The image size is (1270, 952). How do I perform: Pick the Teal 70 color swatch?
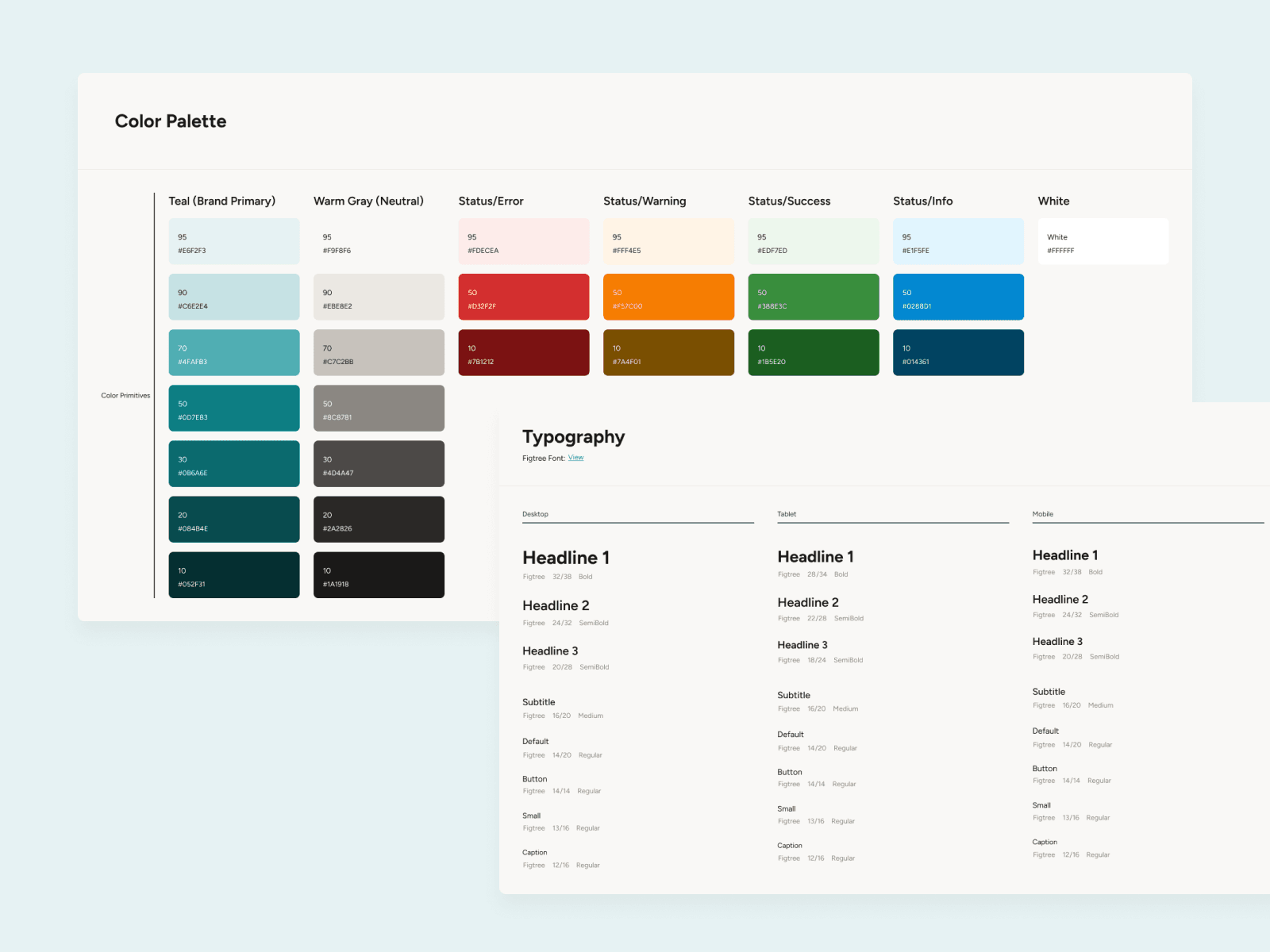[x=234, y=352]
